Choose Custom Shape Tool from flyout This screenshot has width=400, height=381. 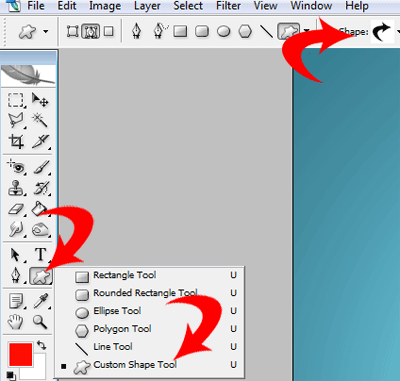click(x=150, y=365)
